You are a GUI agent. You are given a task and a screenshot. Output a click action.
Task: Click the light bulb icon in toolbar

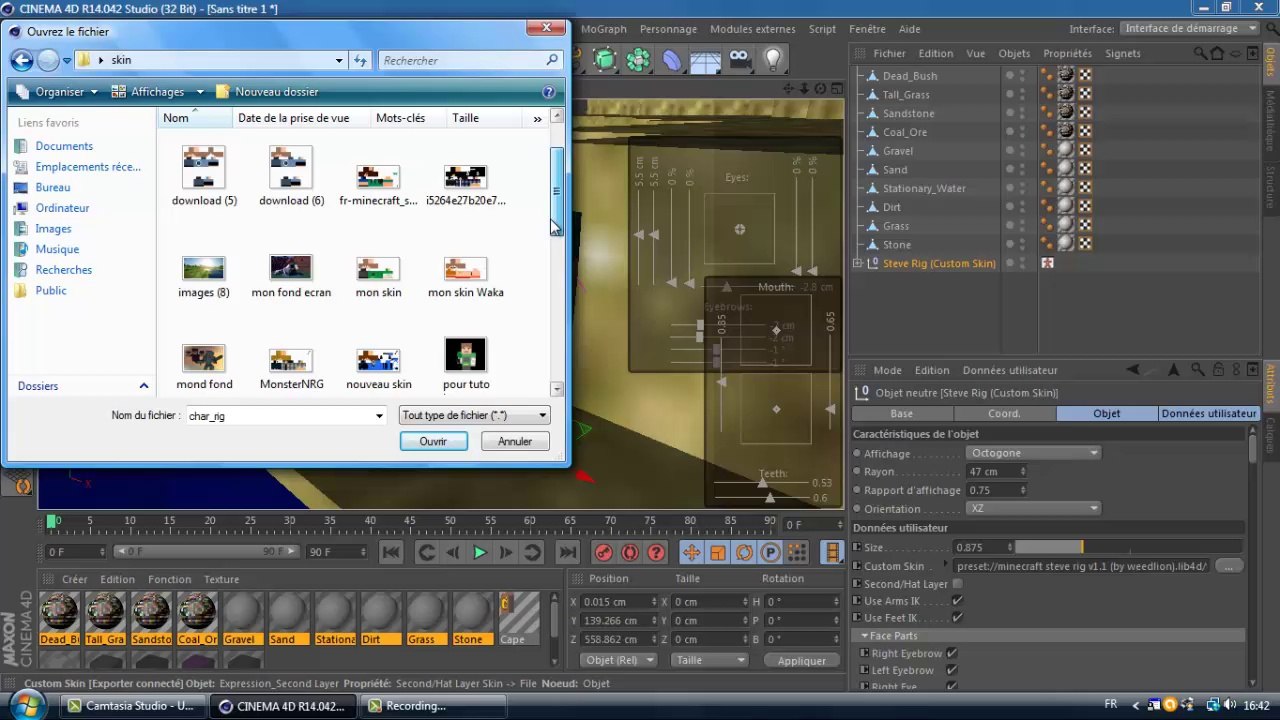[772, 60]
